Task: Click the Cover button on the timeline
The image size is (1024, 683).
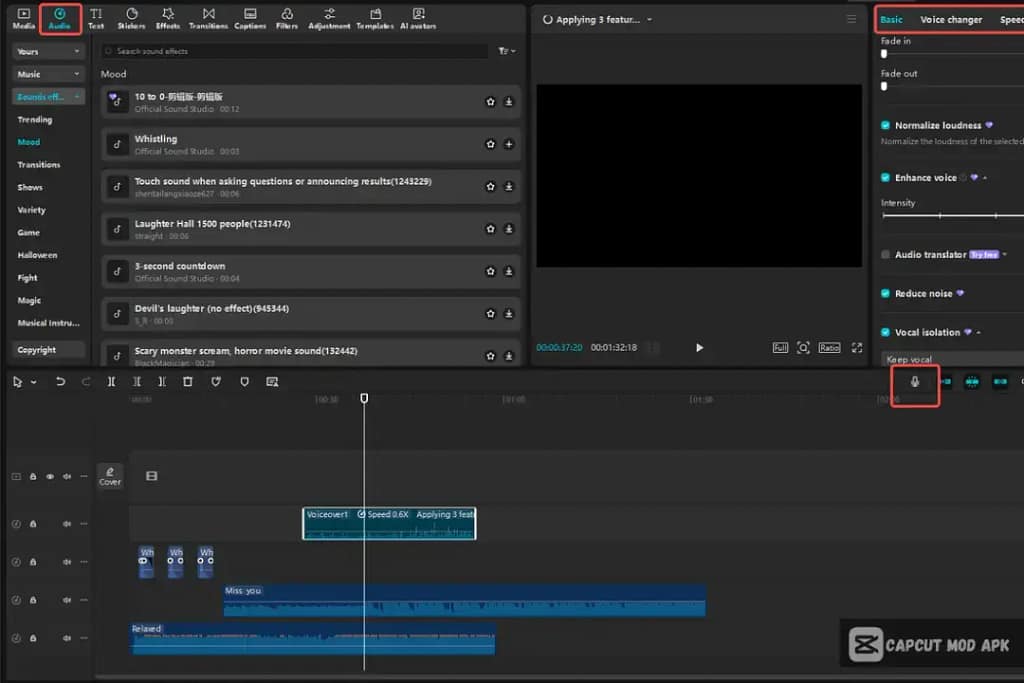Action: 110,476
